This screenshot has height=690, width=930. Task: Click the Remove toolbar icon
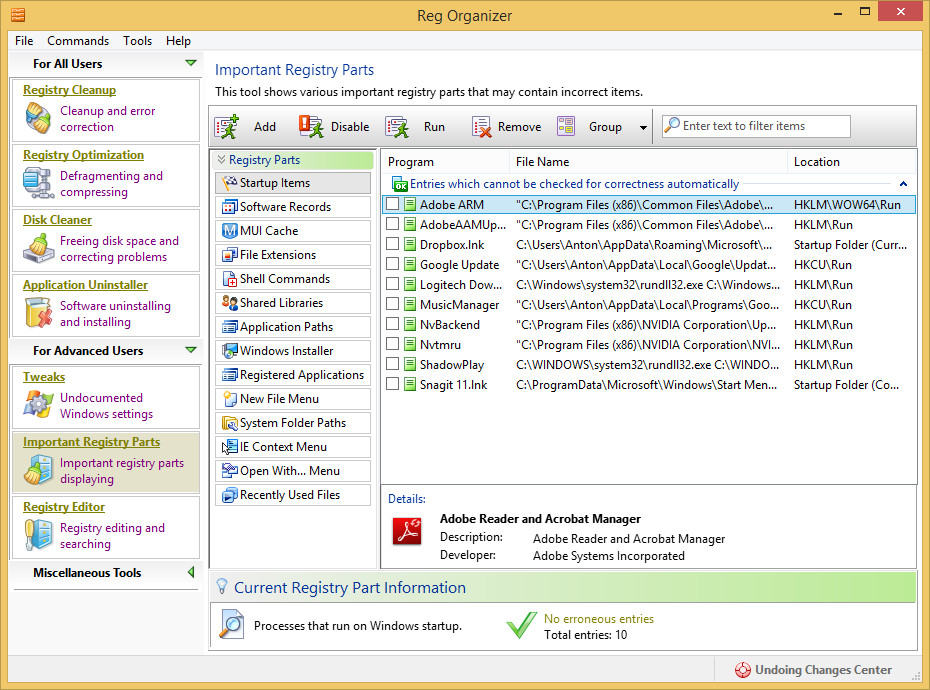pos(482,127)
